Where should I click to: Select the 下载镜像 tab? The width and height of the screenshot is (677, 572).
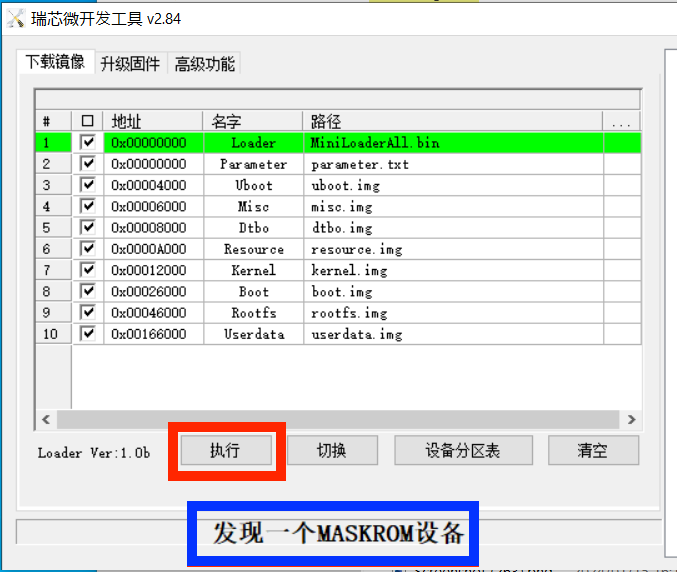coord(55,62)
